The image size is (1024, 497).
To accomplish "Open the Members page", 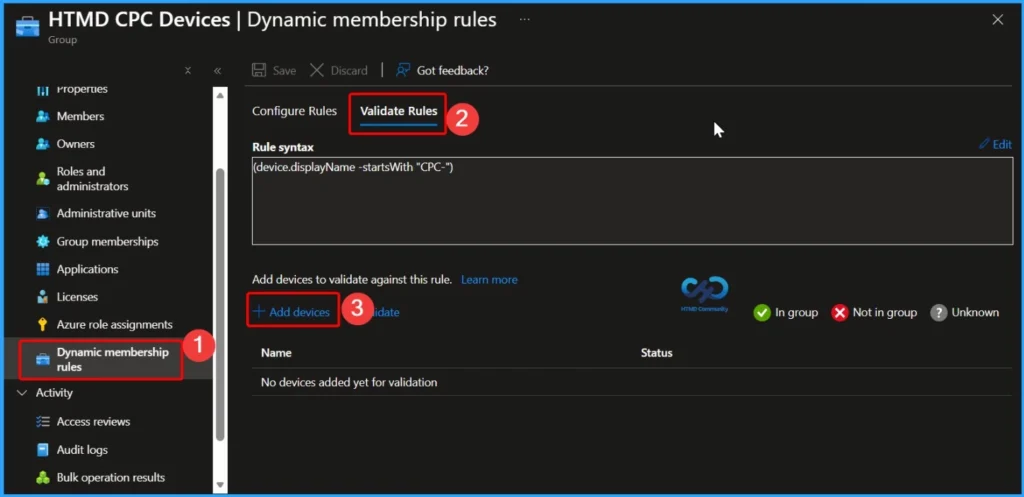I will 80,116.
